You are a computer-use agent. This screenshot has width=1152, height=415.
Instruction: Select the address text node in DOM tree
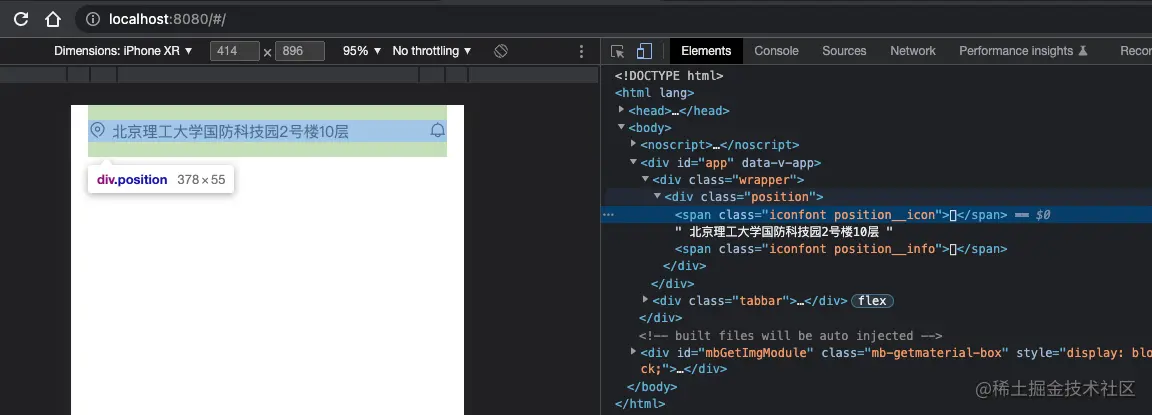point(784,232)
